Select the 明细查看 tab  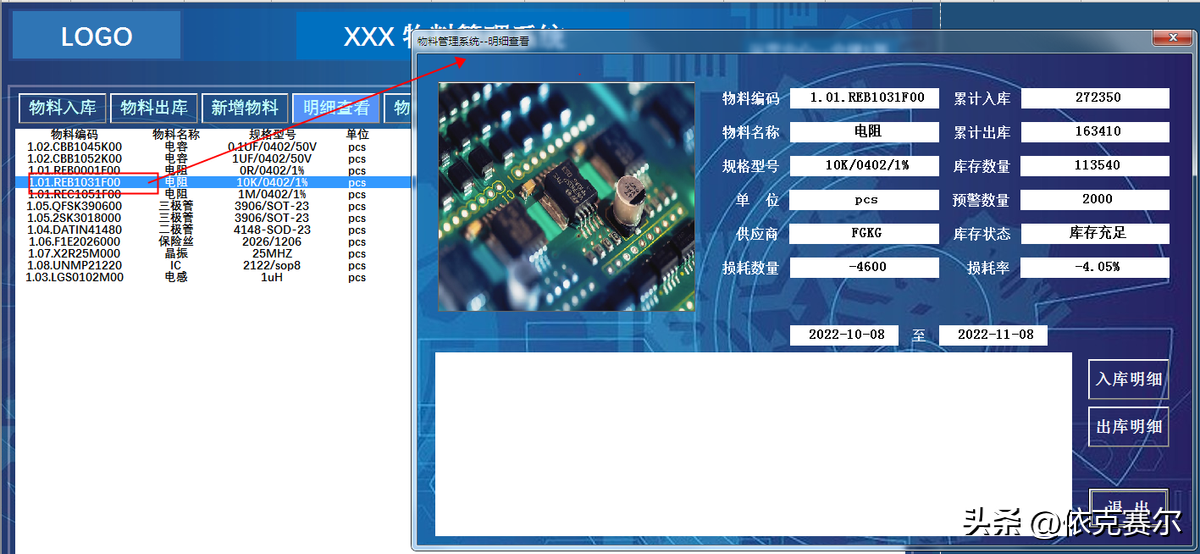(x=336, y=108)
